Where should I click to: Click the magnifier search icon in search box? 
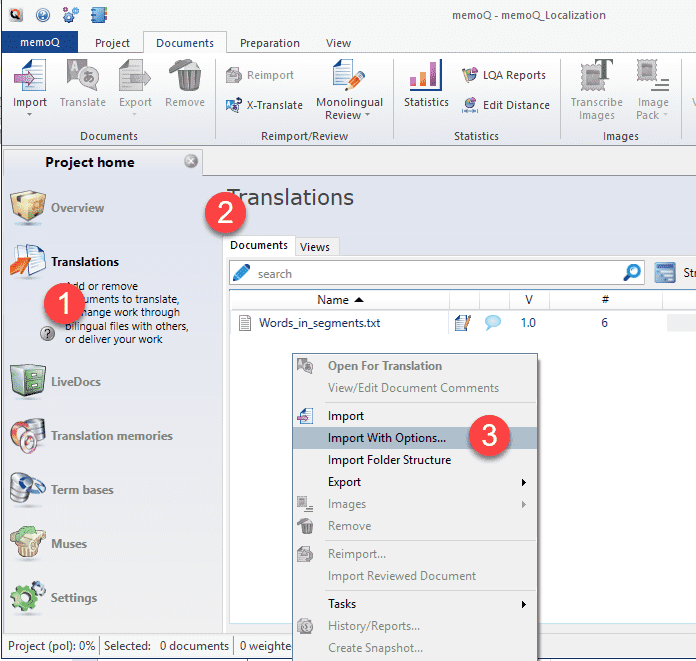point(632,273)
